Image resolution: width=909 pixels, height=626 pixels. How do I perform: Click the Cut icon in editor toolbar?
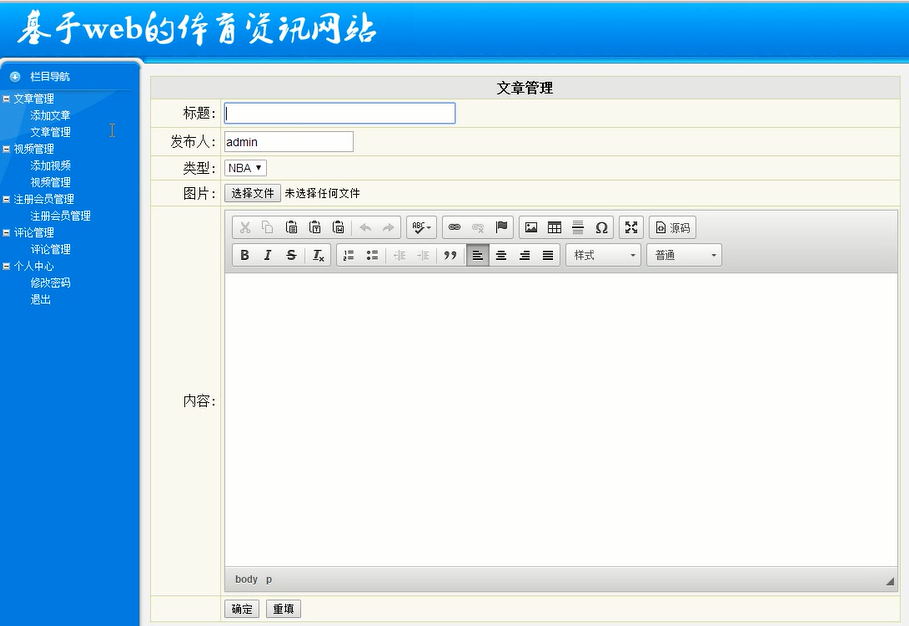[245, 227]
